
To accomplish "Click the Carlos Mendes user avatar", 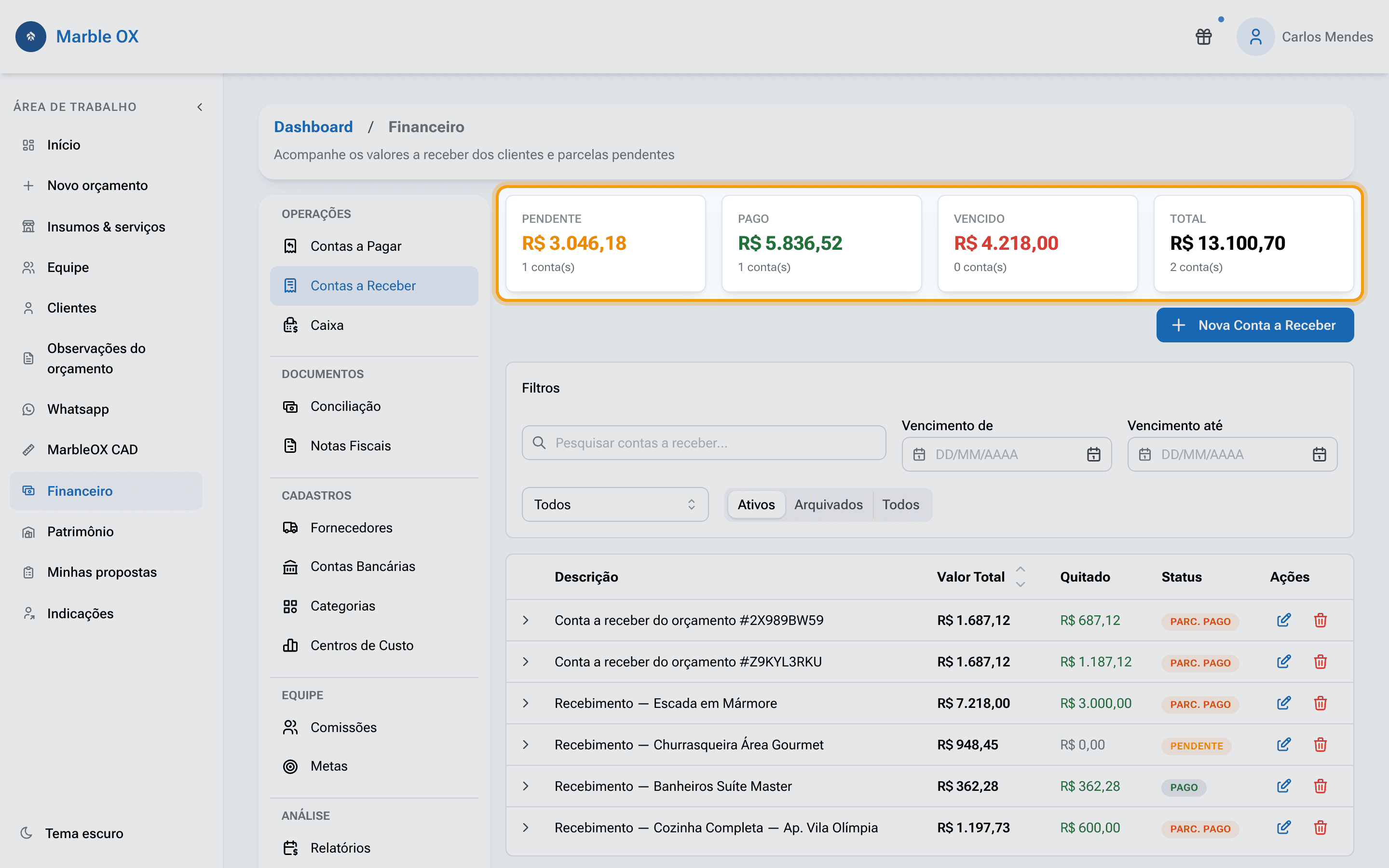I will [x=1255, y=37].
